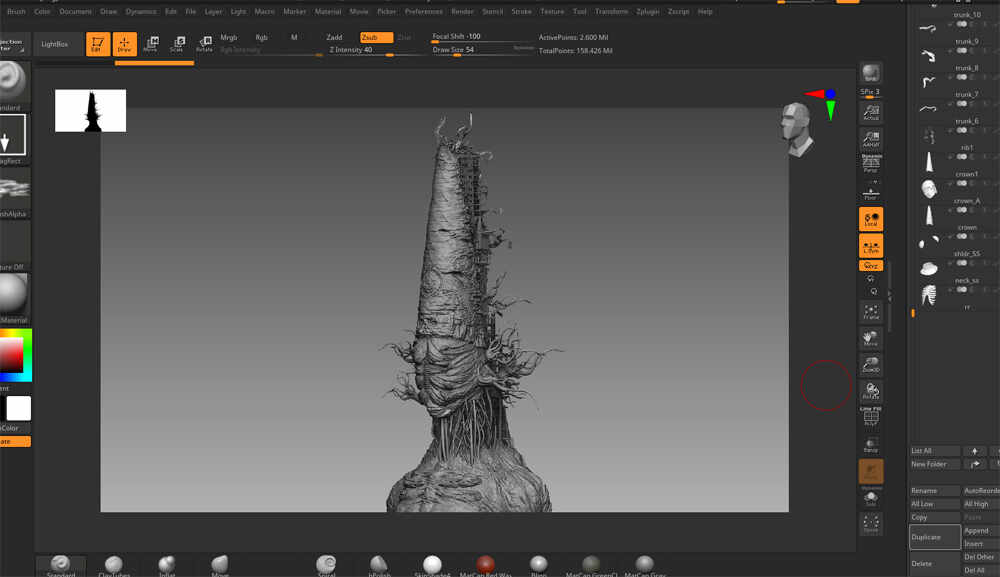This screenshot has width=1000, height=577.
Task: Choose the MatCap Red Wax material
Action: 485,566
